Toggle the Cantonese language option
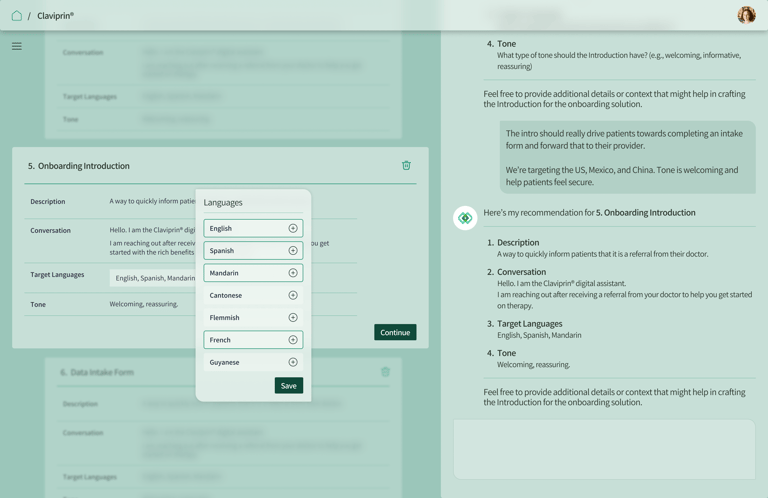768x498 pixels. tap(253, 295)
